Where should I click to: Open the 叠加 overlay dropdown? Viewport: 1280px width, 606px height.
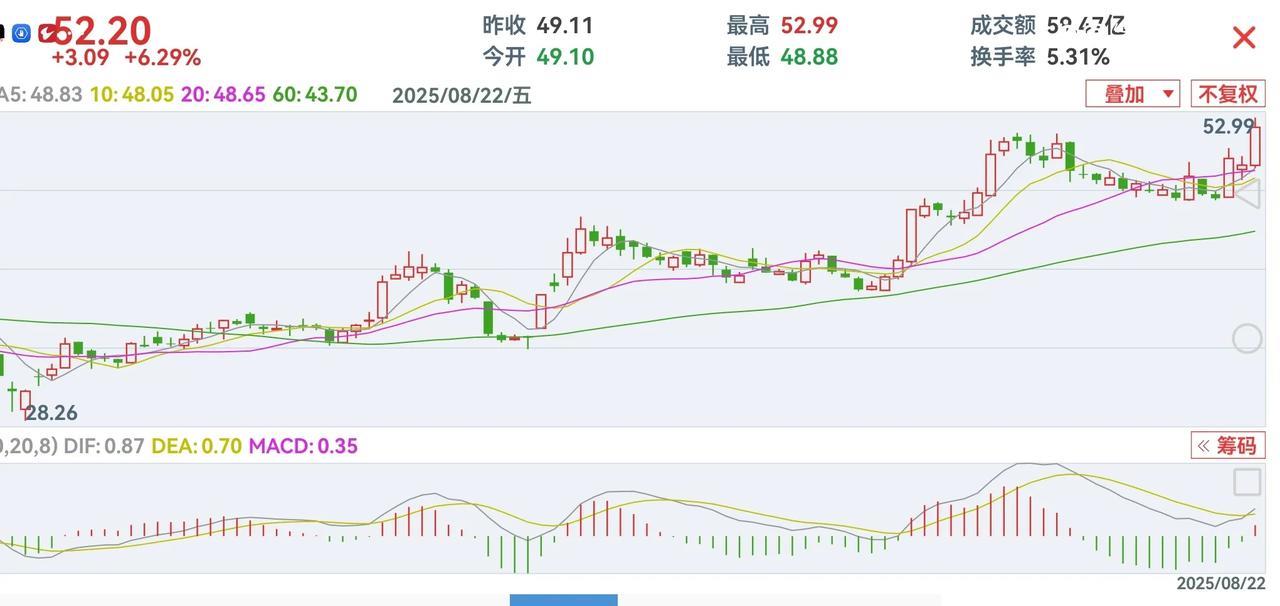tap(1132, 94)
